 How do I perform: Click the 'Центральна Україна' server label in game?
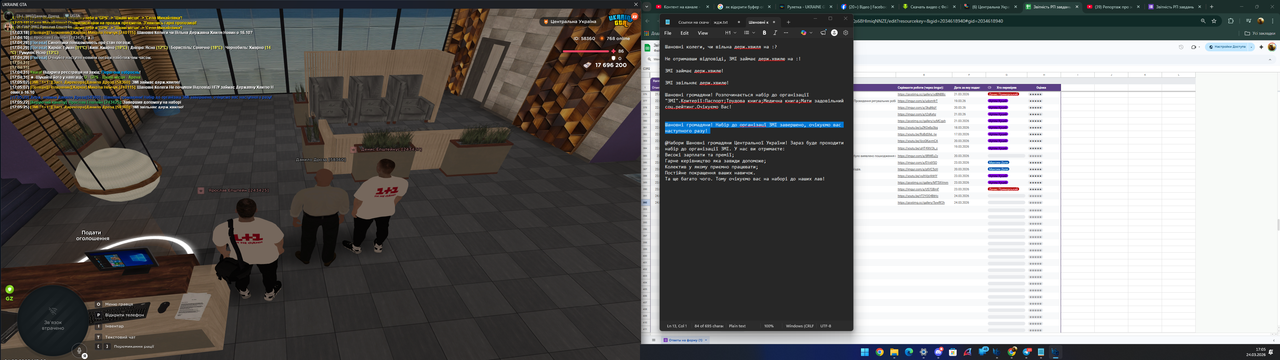(572, 21)
